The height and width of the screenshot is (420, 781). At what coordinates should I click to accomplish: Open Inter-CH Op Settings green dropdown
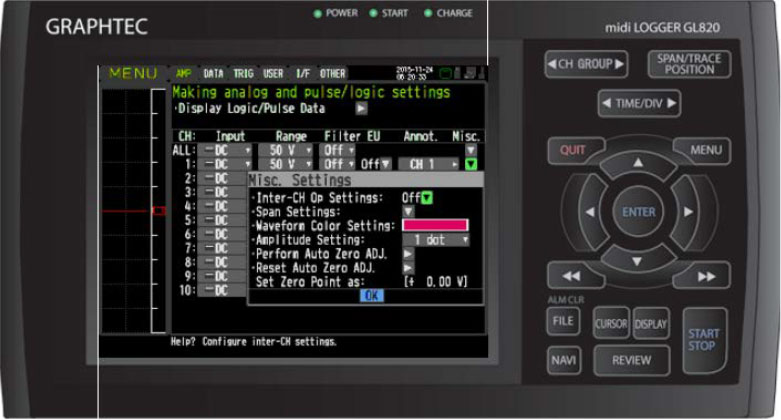pyautogui.click(x=427, y=198)
